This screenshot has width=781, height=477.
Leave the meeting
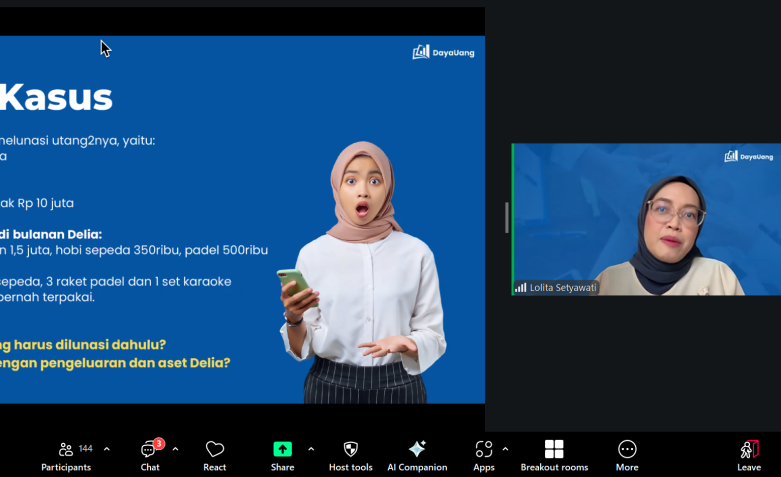click(x=749, y=455)
